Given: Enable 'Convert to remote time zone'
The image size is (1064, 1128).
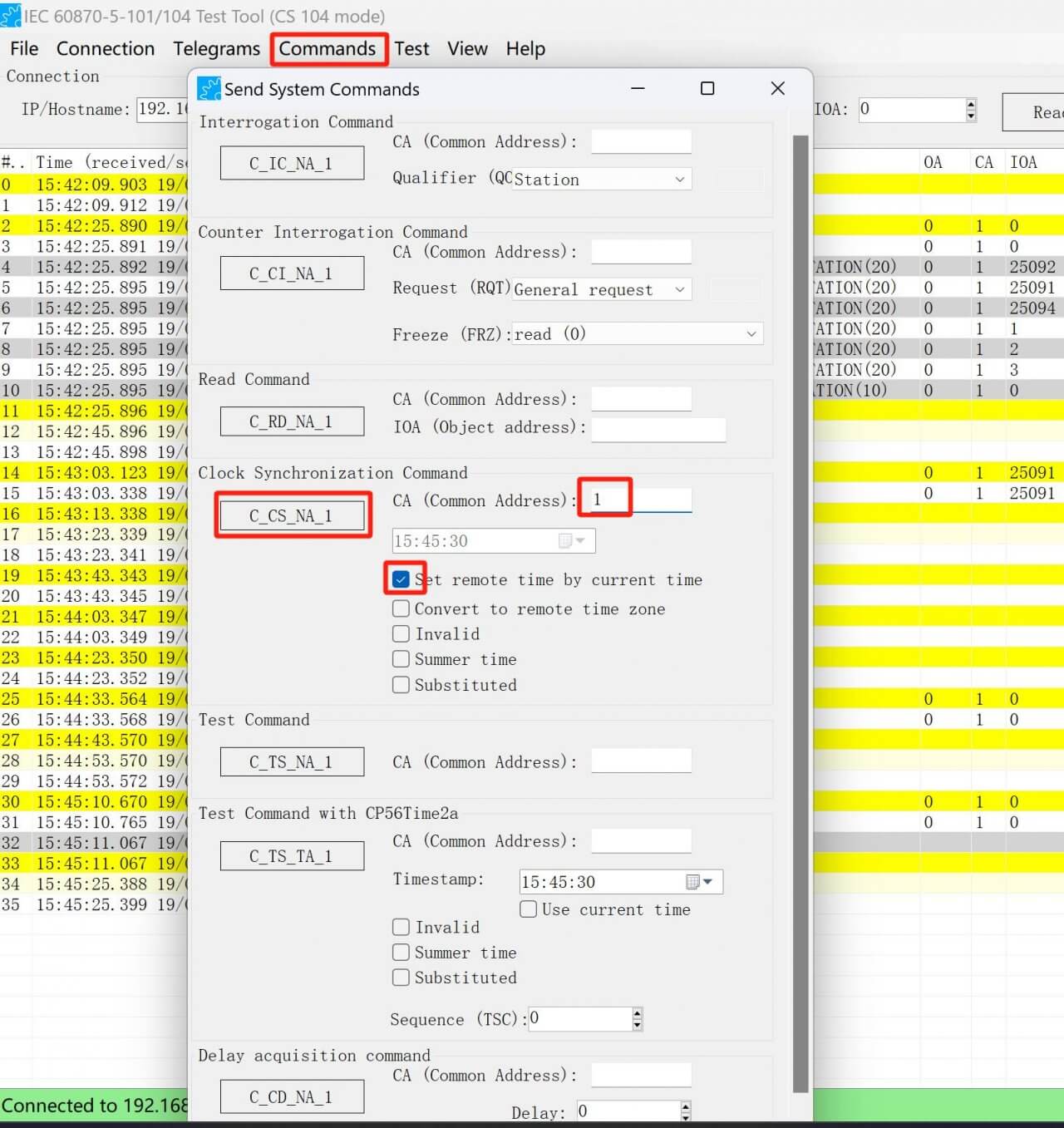Looking at the screenshot, I should point(401,608).
